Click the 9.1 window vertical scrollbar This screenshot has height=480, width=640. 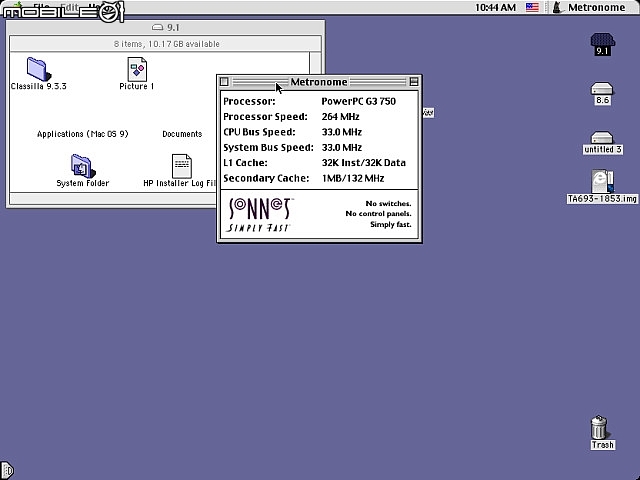[x=315, y=64]
